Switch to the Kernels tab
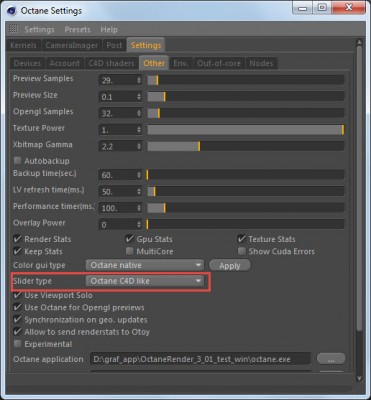 point(23,45)
